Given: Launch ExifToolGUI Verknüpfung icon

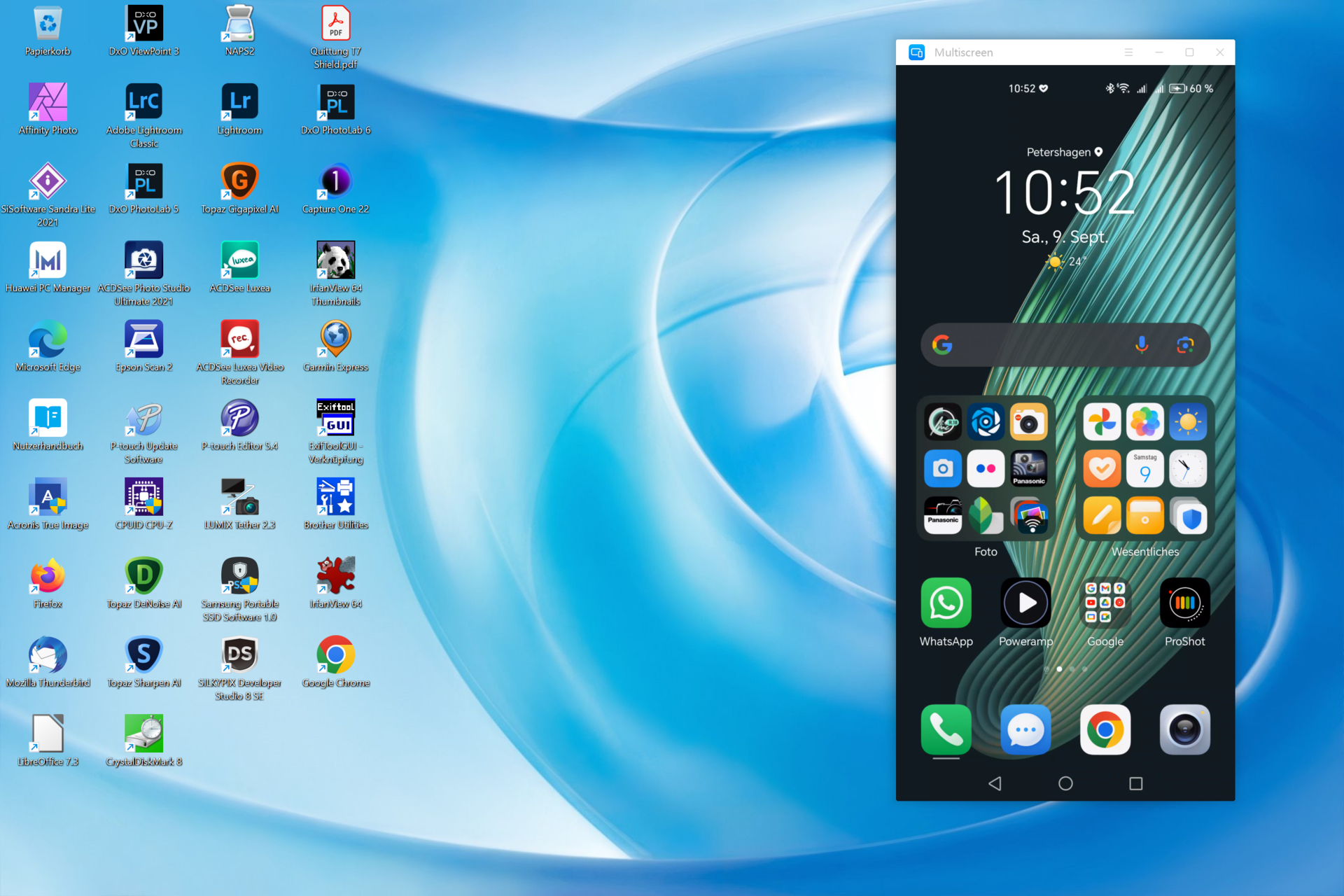Looking at the screenshot, I should [335, 419].
